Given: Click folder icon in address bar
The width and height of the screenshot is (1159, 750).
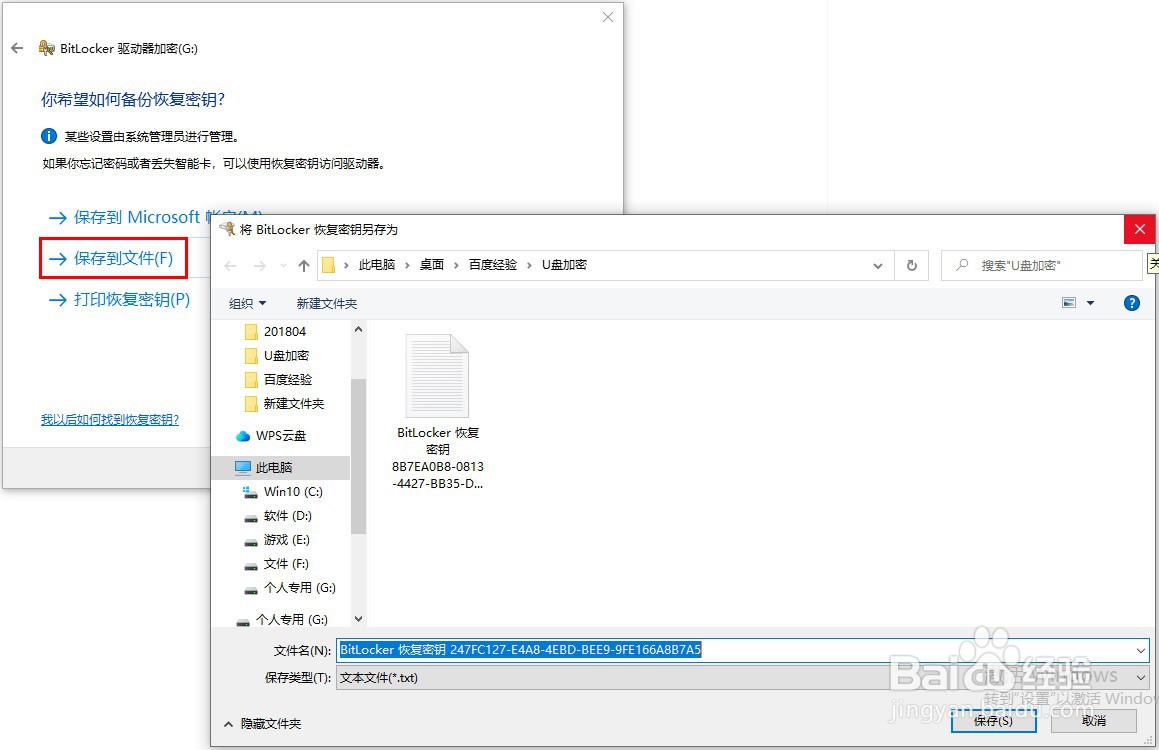Looking at the screenshot, I should 329,265.
